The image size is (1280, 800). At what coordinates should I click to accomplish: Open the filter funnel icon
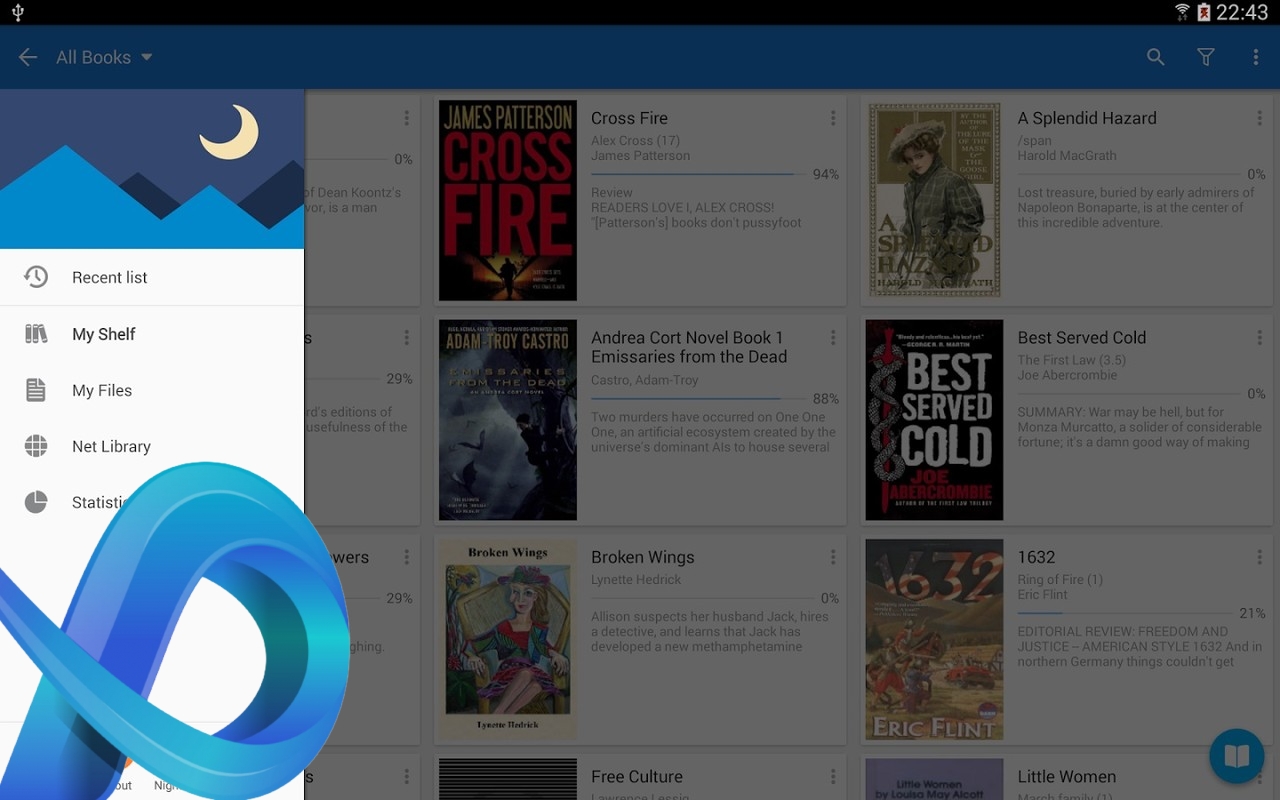(1206, 57)
